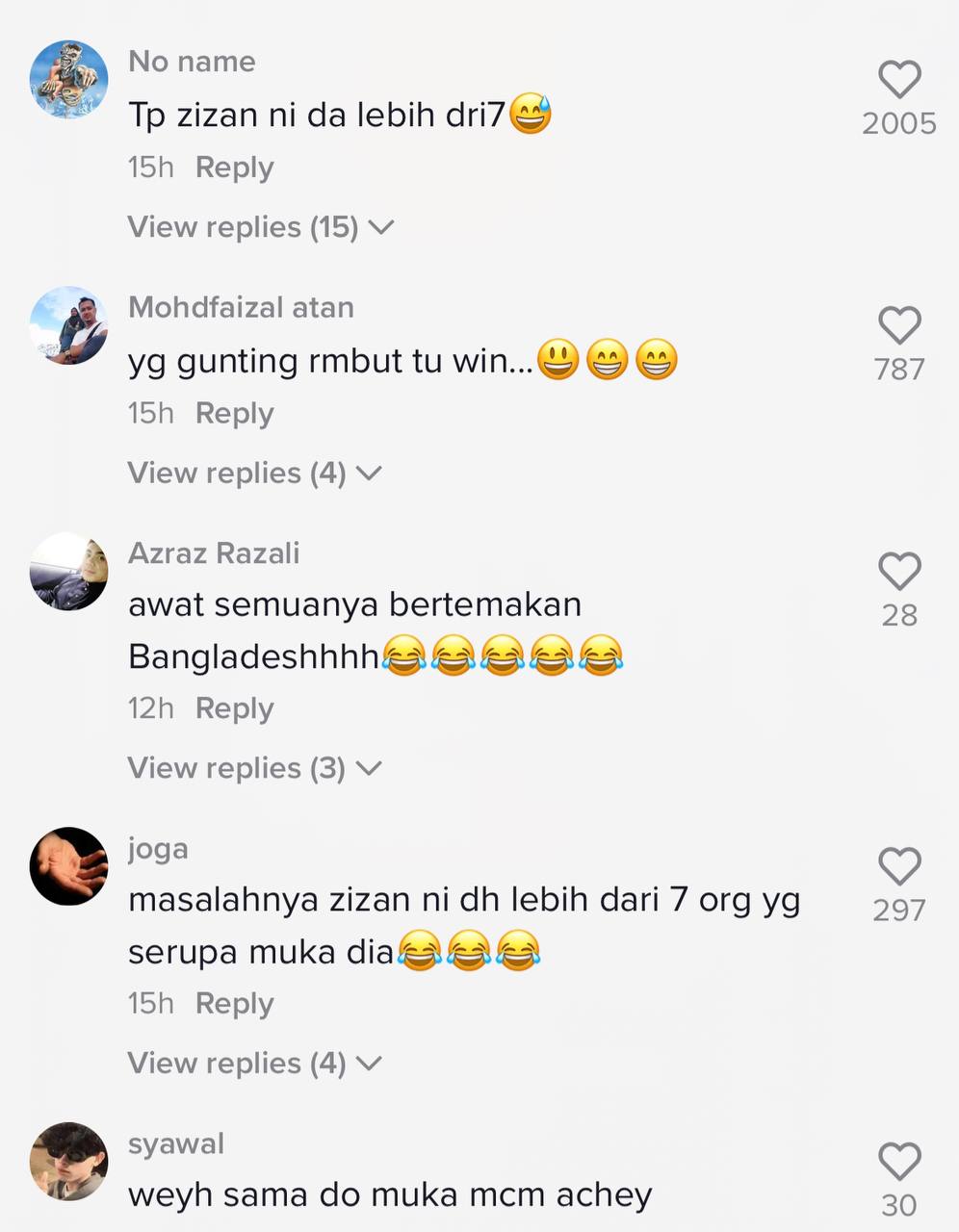Reply to joga's comment
Screen dimensions: 959x1232
pos(234,1004)
